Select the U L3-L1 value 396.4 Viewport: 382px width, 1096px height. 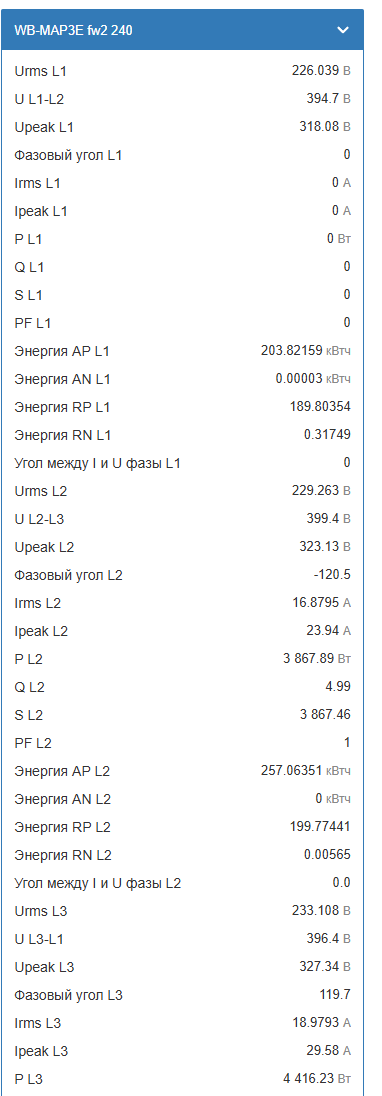pyautogui.click(x=323, y=939)
